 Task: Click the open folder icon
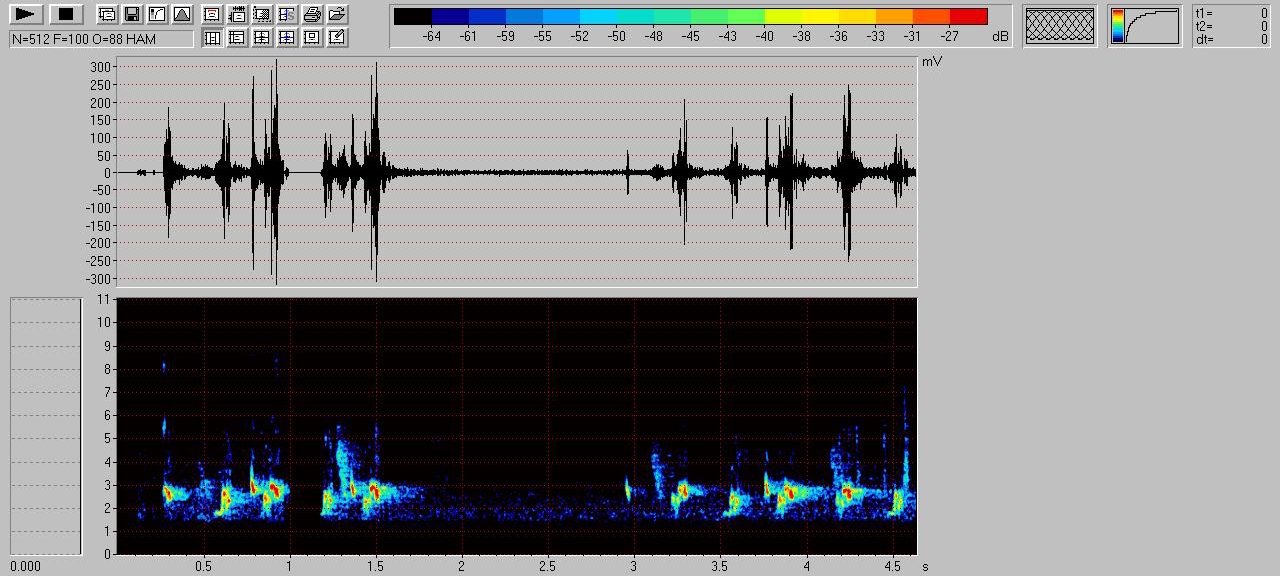pos(337,14)
